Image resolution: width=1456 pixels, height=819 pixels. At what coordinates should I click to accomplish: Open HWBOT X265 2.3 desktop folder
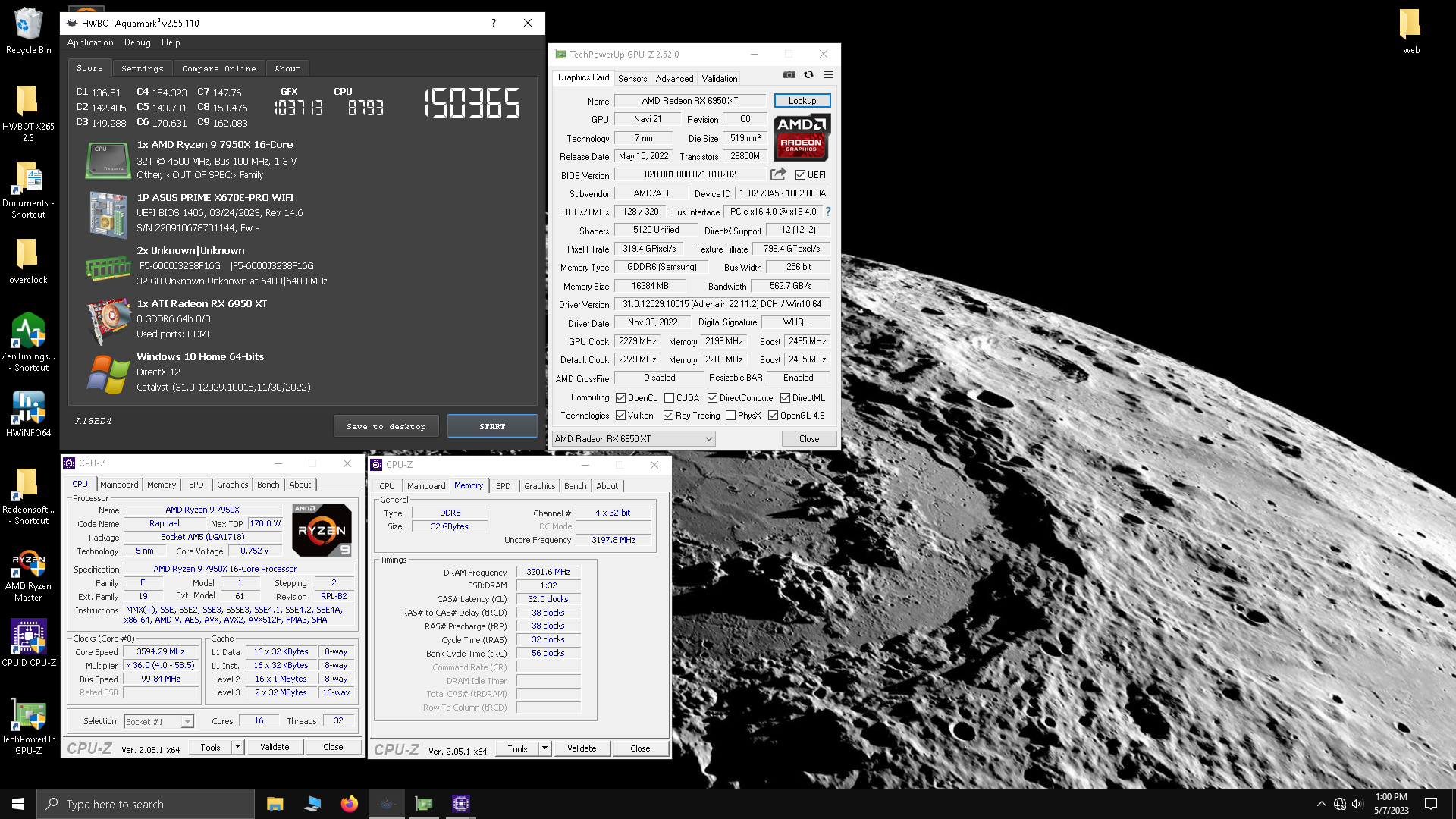(x=28, y=113)
